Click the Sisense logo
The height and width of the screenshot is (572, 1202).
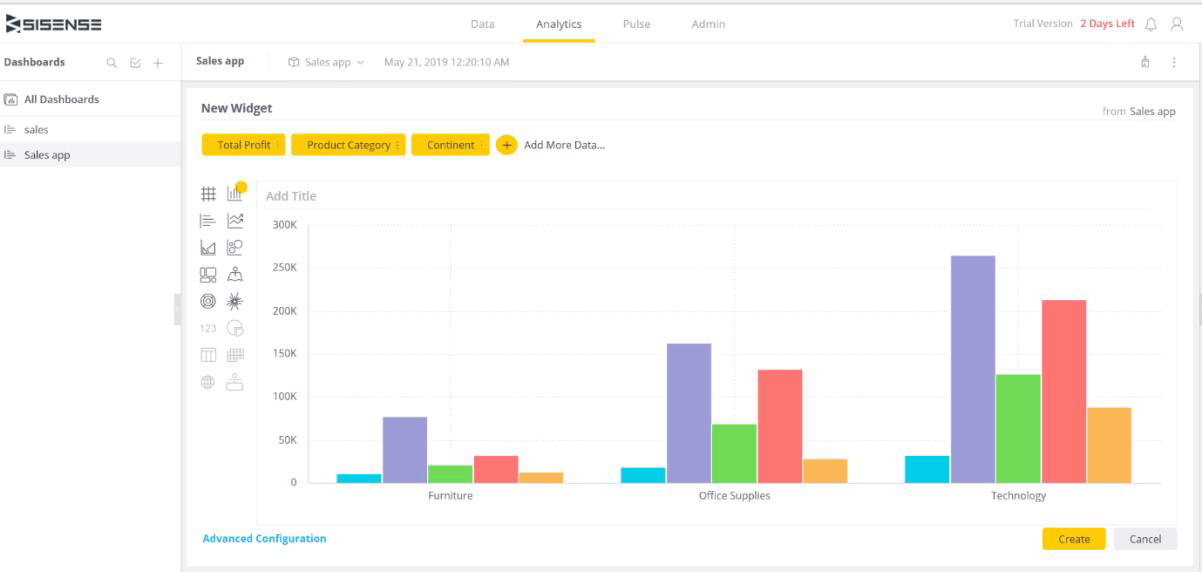(x=54, y=24)
